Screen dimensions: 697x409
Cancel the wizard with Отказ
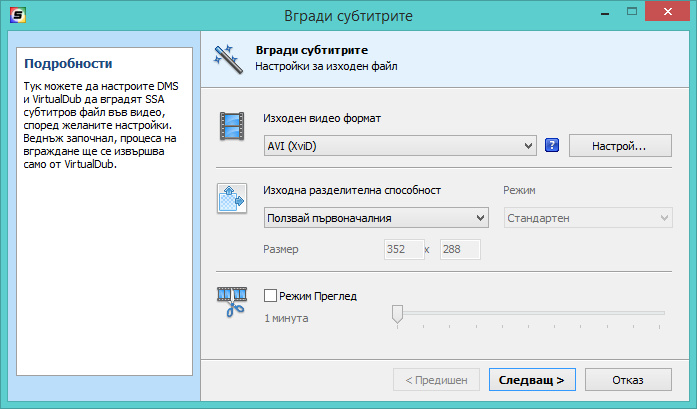click(627, 380)
